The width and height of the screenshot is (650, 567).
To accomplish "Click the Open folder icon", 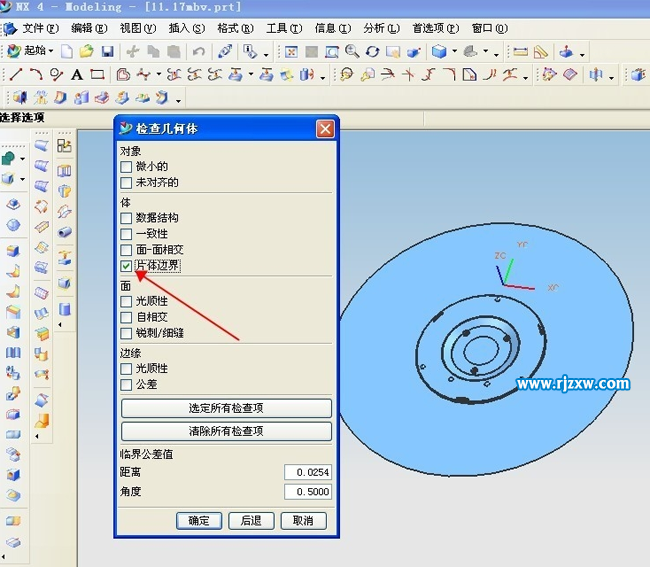I will 86,51.
